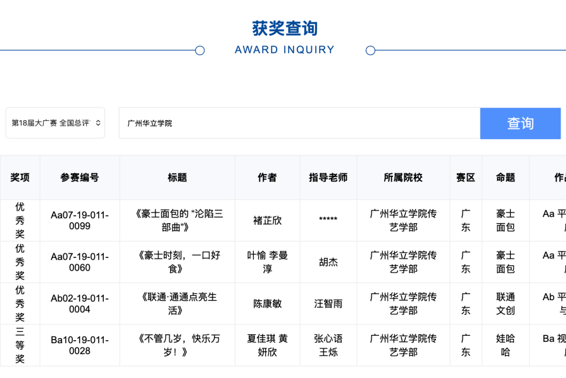The width and height of the screenshot is (566, 378).
Task: Click the 作者 column header
Action: (x=267, y=177)
